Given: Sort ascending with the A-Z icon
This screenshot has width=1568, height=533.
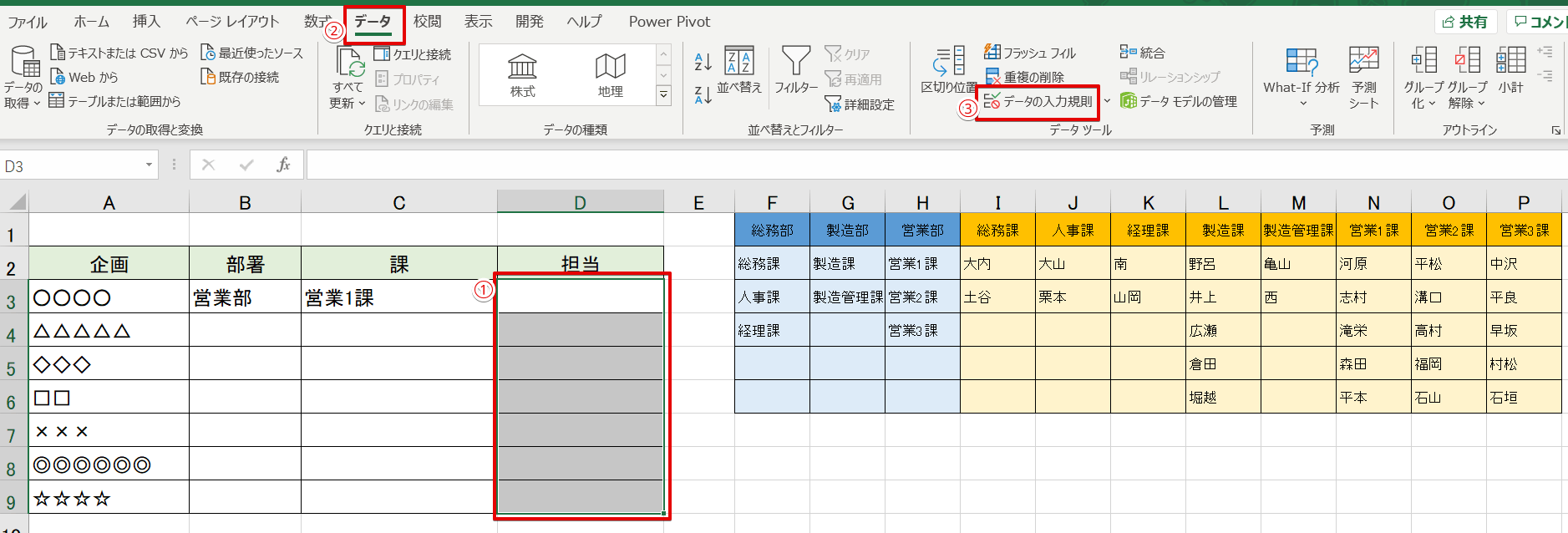Looking at the screenshot, I should [703, 61].
